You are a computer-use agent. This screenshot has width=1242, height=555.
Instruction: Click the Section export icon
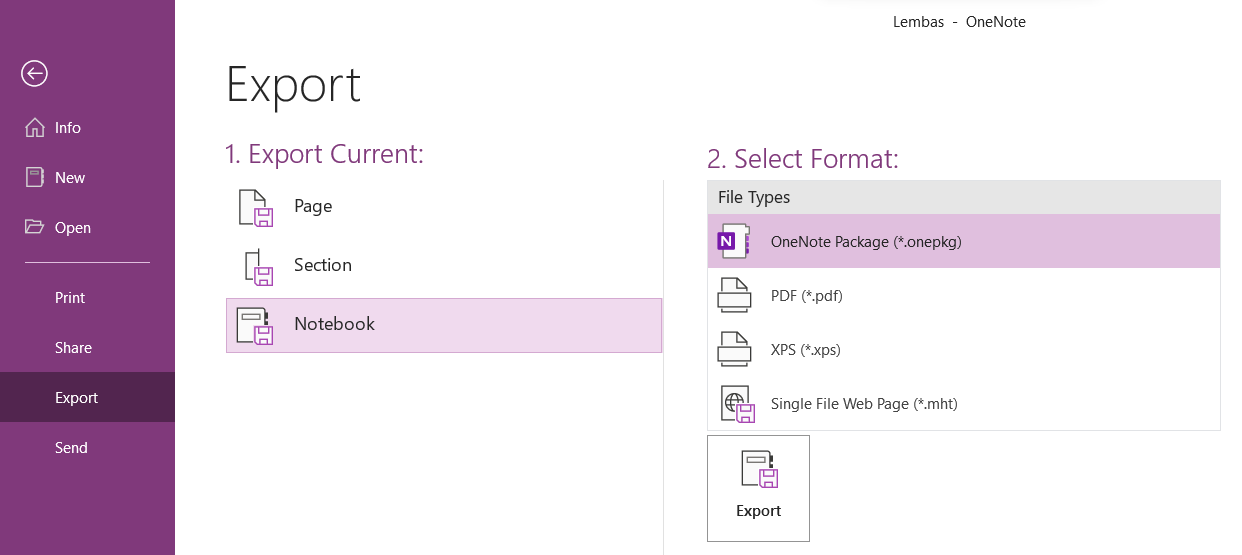(x=257, y=267)
